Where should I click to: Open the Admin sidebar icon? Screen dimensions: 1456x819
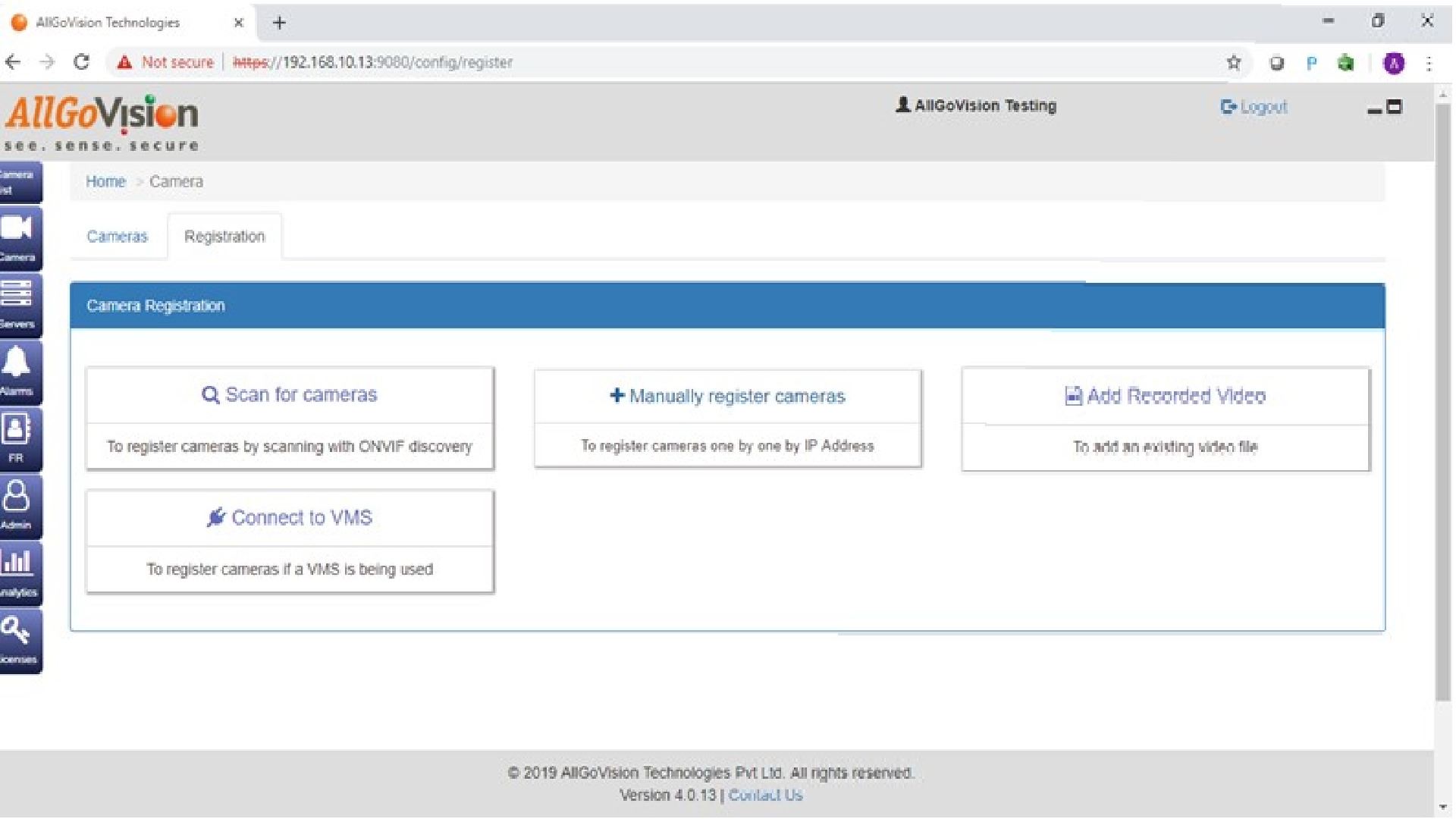(x=20, y=506)
